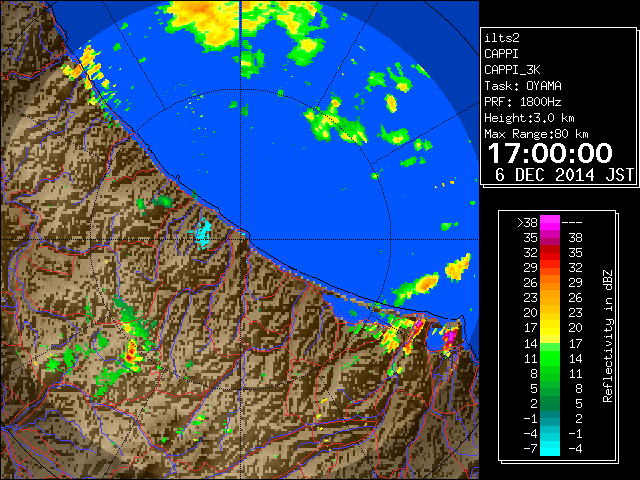
Task: Click the -7 legend value
Action: (x=530, y=448)
